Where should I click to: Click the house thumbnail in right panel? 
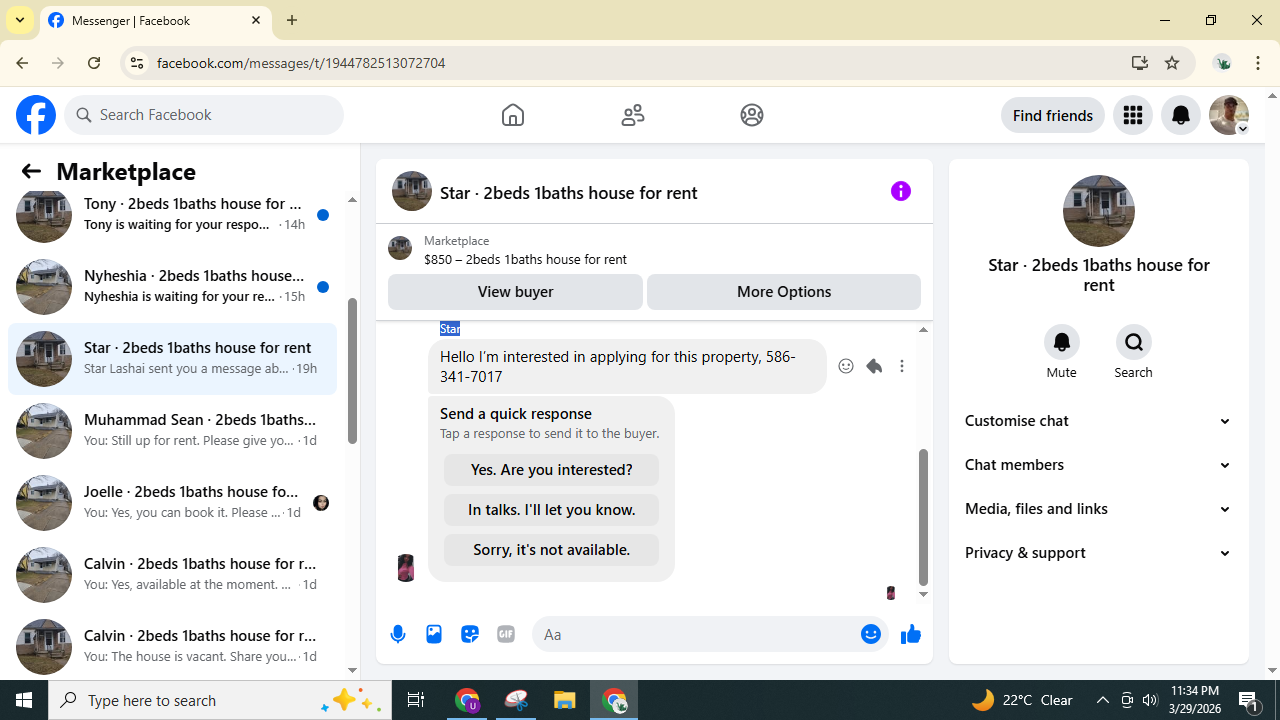pos(1099,211)
